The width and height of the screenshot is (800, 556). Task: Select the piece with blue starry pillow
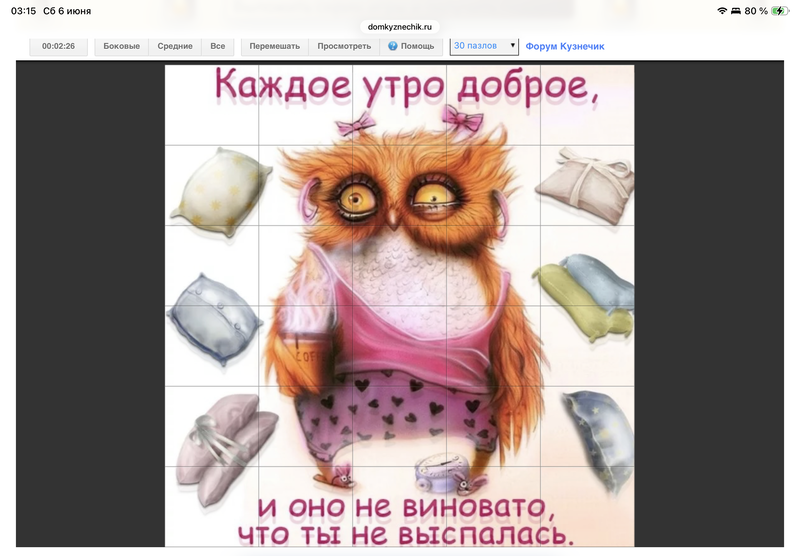587,426
